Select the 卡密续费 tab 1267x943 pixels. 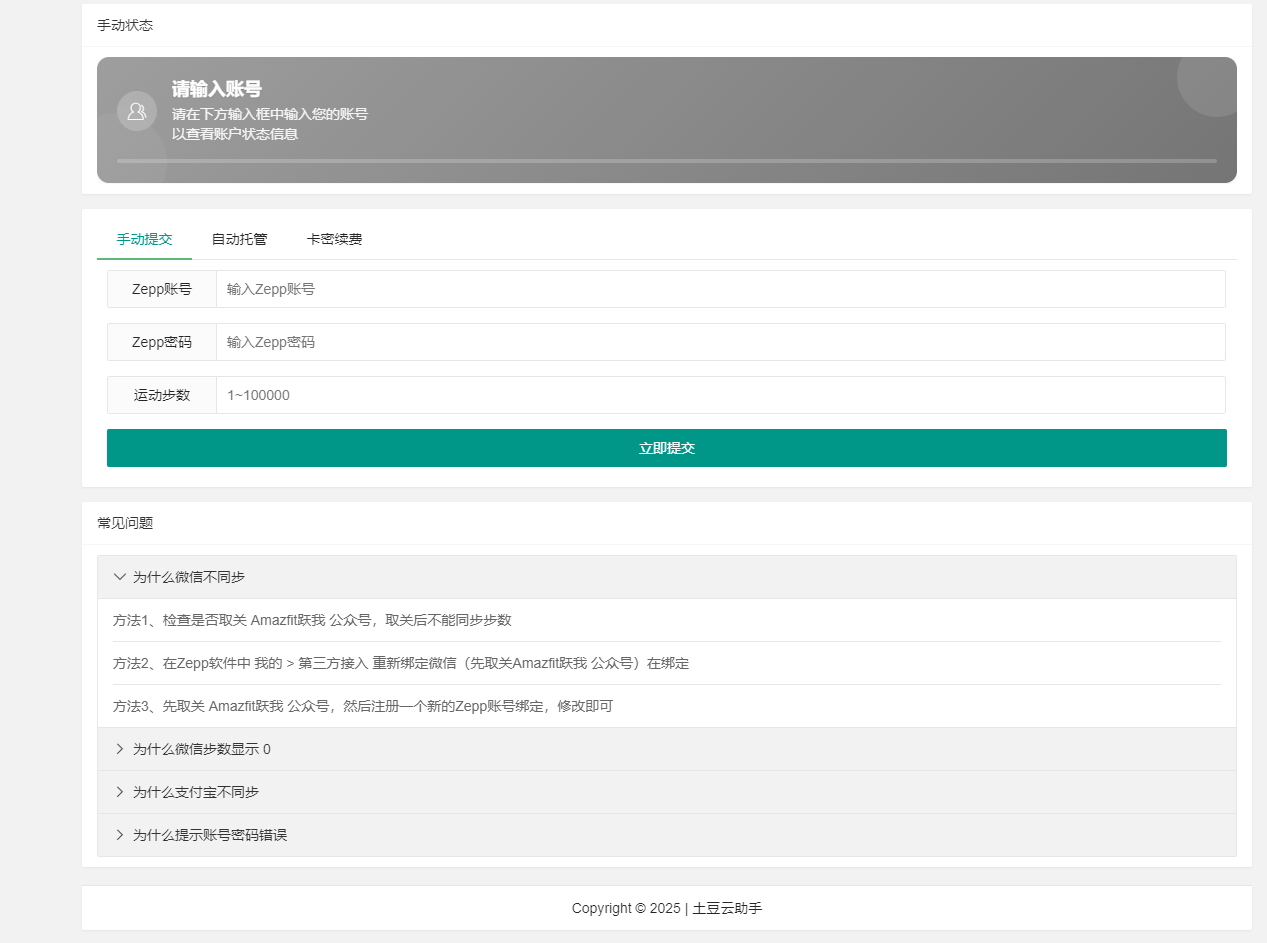334,239
